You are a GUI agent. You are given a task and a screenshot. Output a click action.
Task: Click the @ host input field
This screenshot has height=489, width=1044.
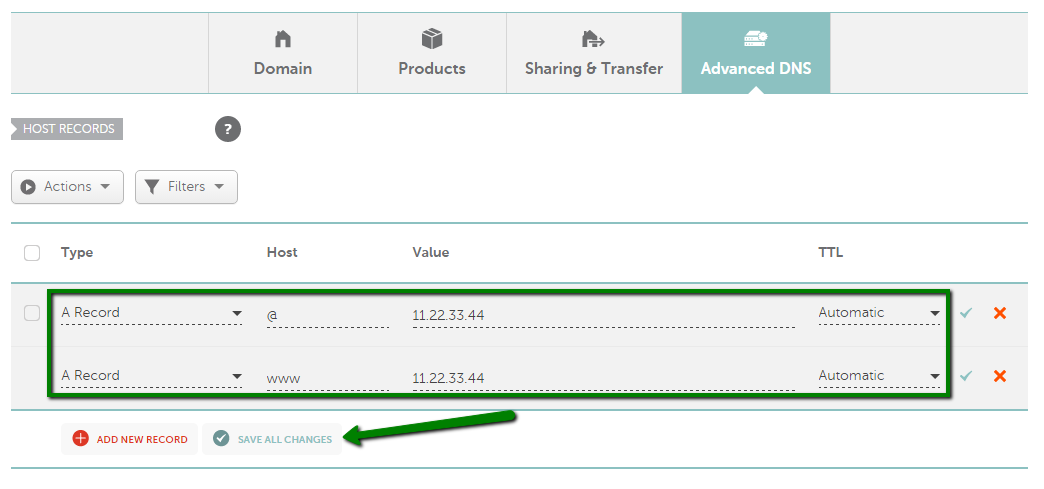point(328,316)
